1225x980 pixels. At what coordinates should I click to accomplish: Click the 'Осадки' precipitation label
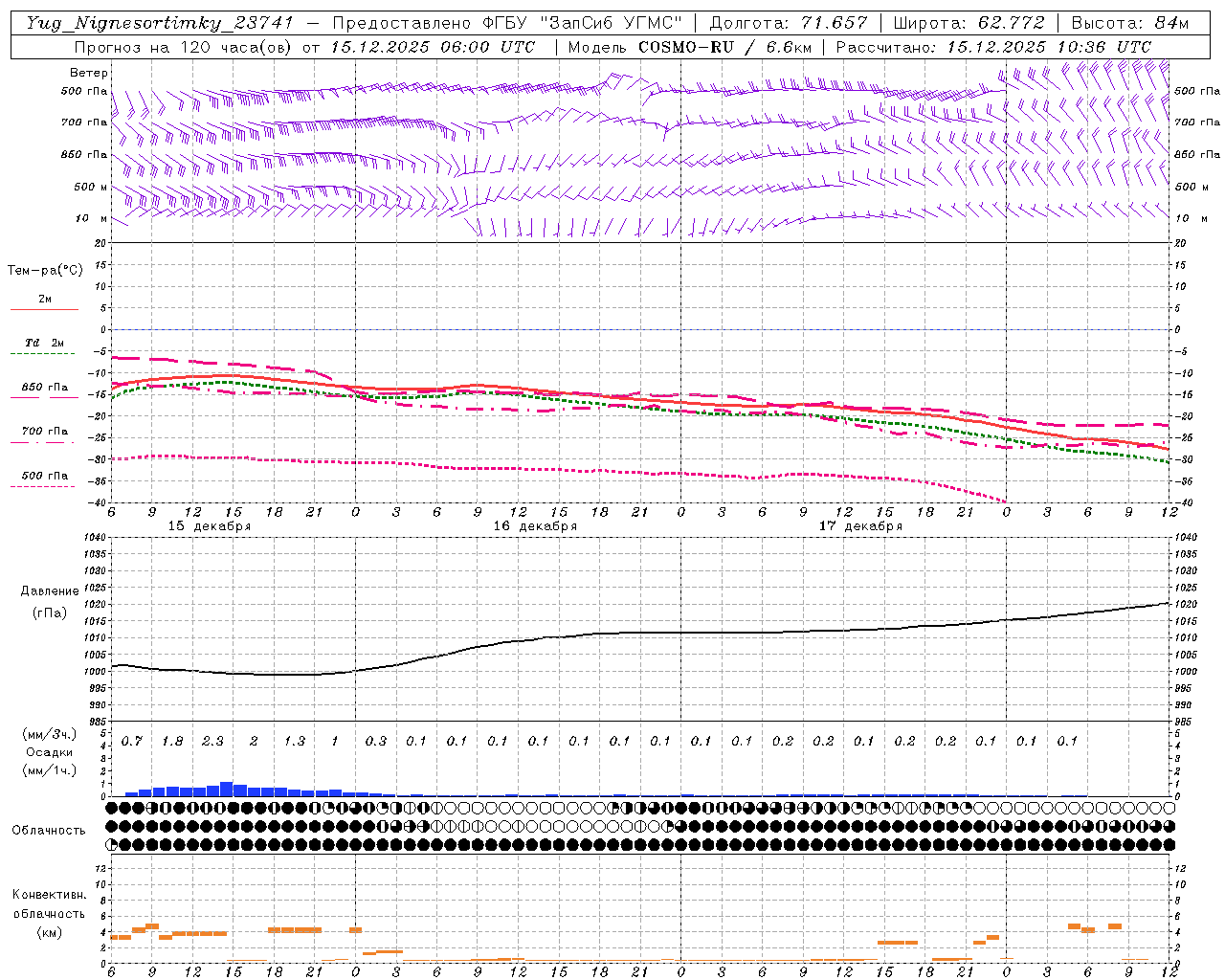click(50, 752)
